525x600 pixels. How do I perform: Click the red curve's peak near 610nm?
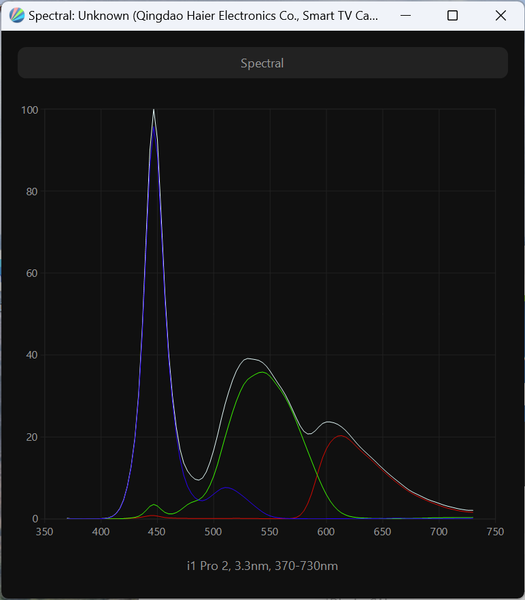click(341, 436)
